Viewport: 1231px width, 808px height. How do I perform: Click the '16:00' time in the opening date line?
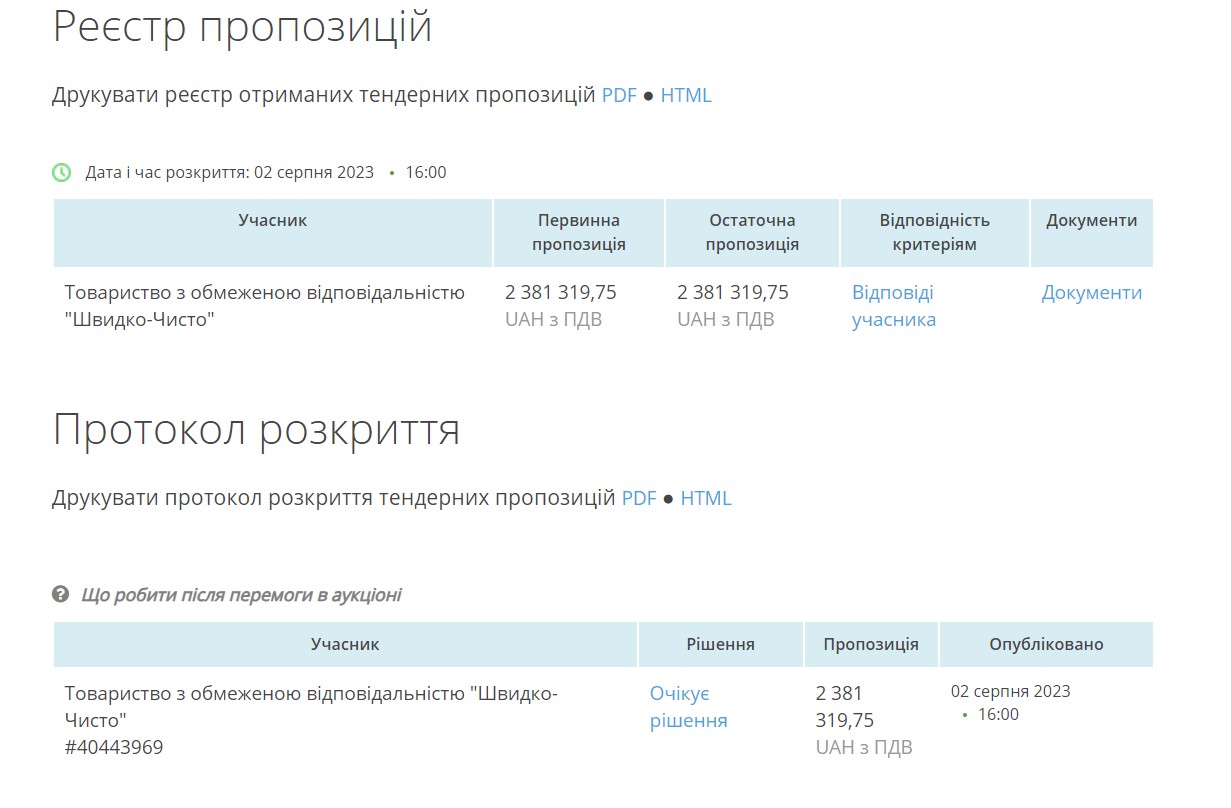pyautogui.click(x=426, y=172)
